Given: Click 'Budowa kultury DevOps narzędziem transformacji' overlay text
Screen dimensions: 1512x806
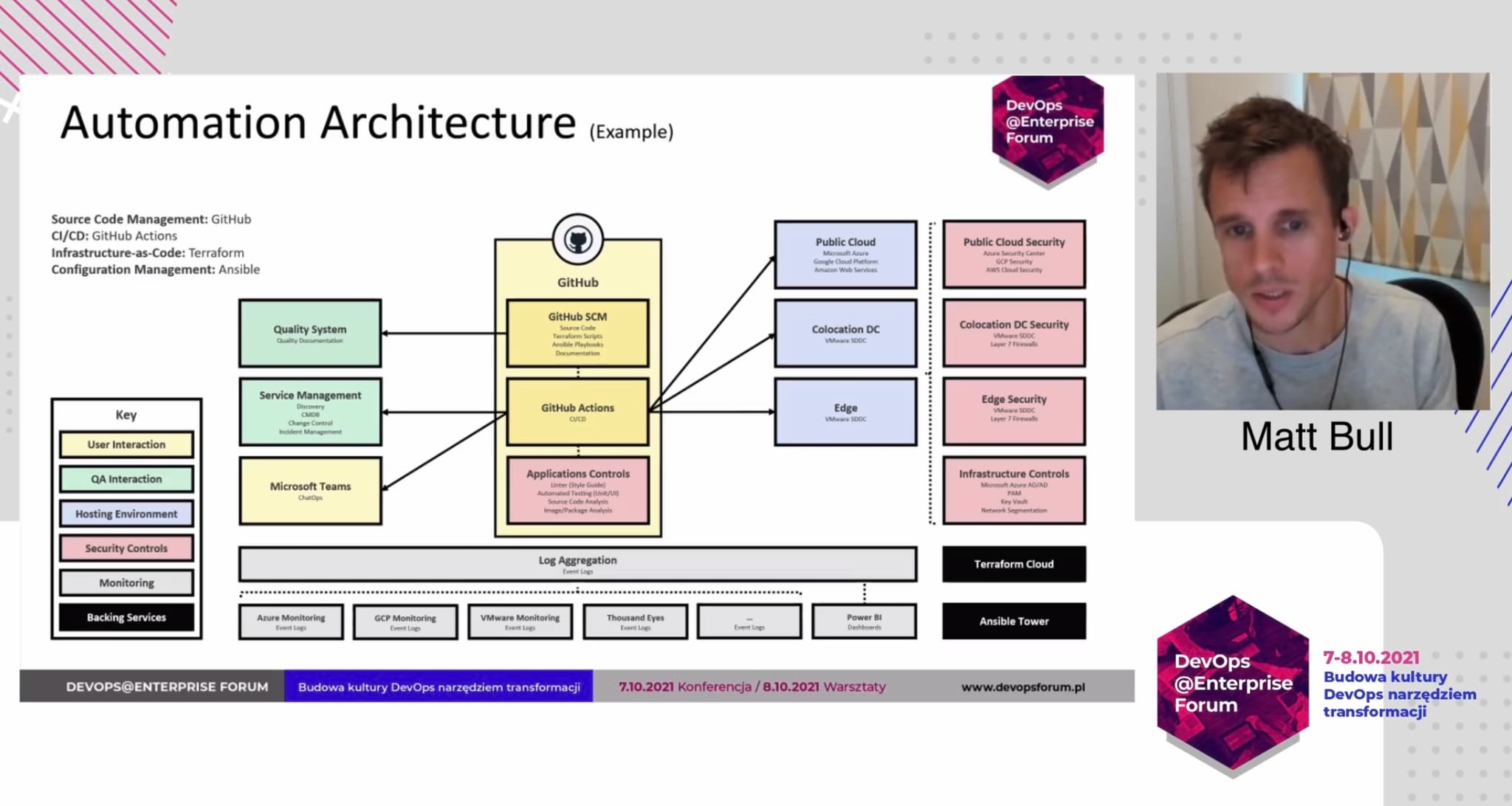Looking at the screenshot, I should [1399, 695].
